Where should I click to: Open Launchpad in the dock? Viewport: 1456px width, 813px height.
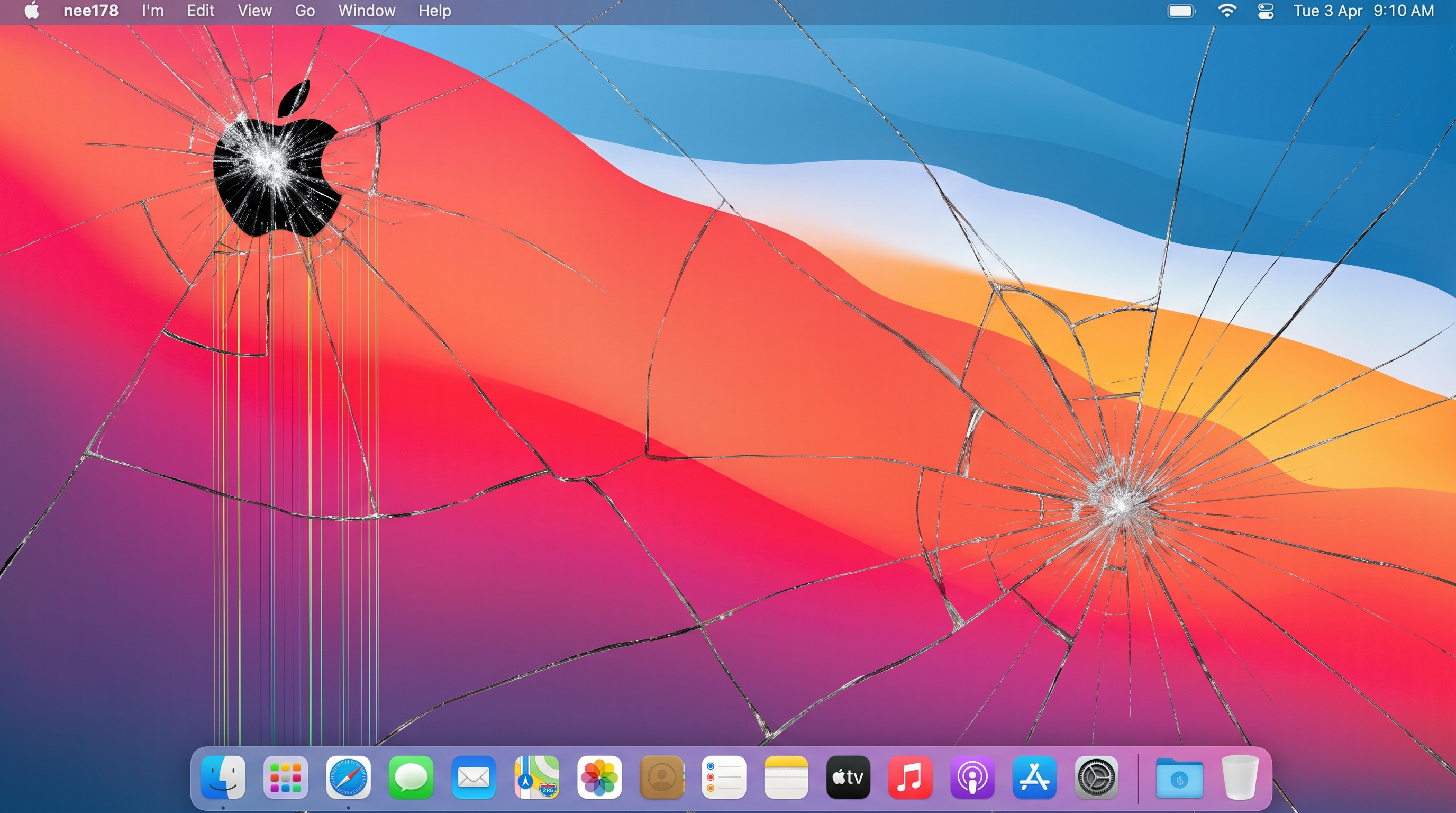pos(286,778)
